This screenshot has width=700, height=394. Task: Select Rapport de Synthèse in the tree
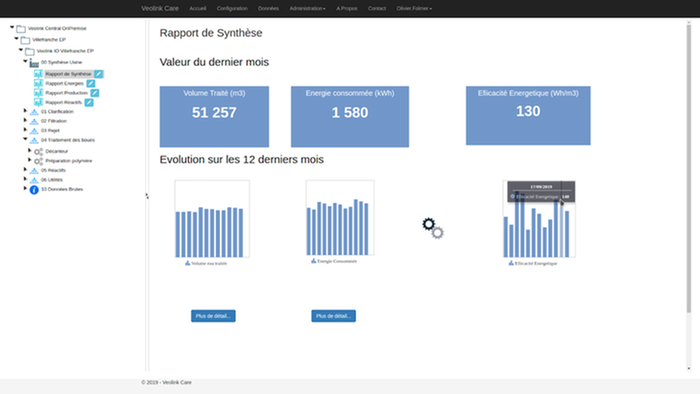[68, 74]
